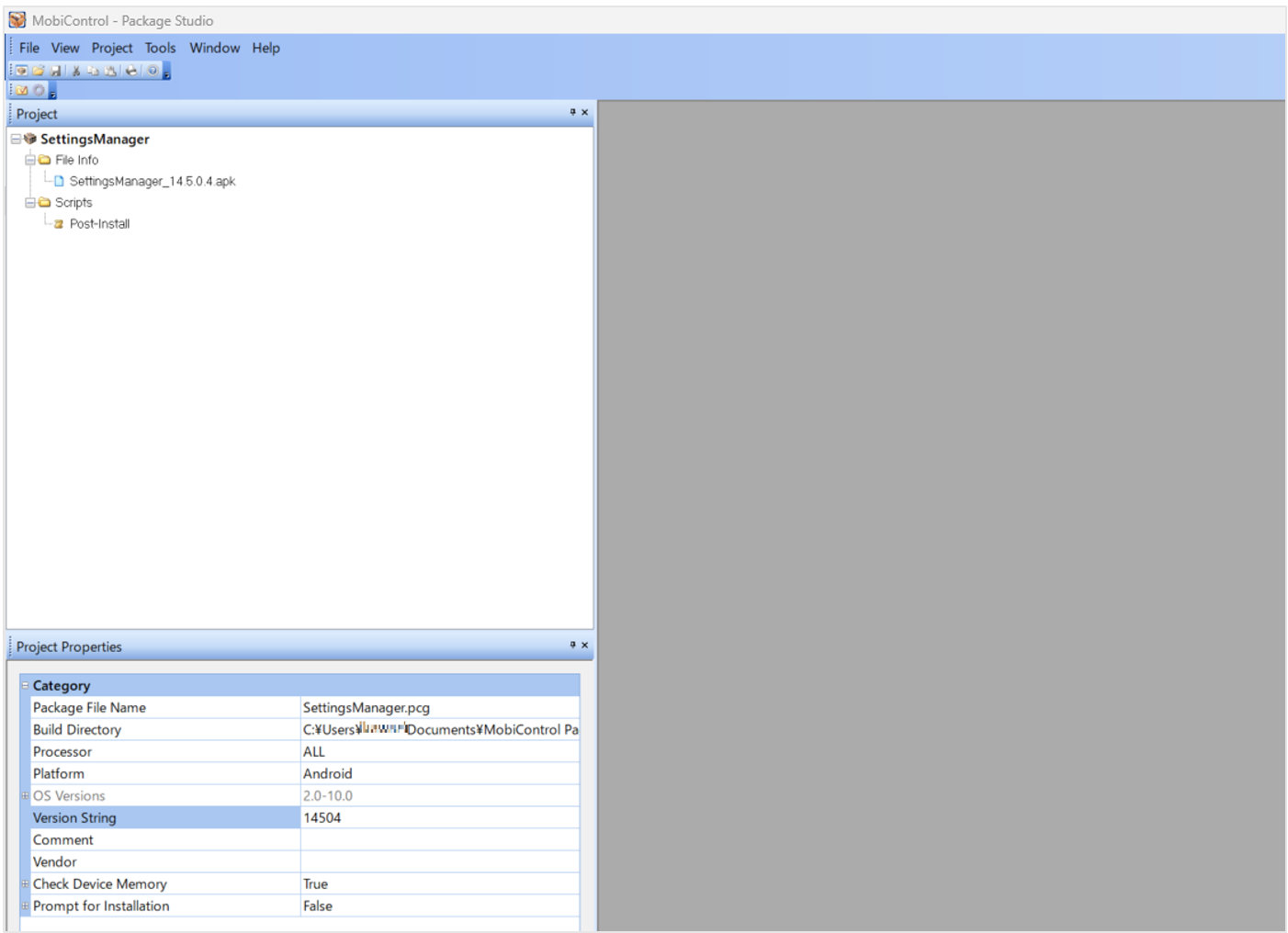Collapse the SettingsManager root node
Viewport: 1288px width, 933px height.
[x=16, y=139]
